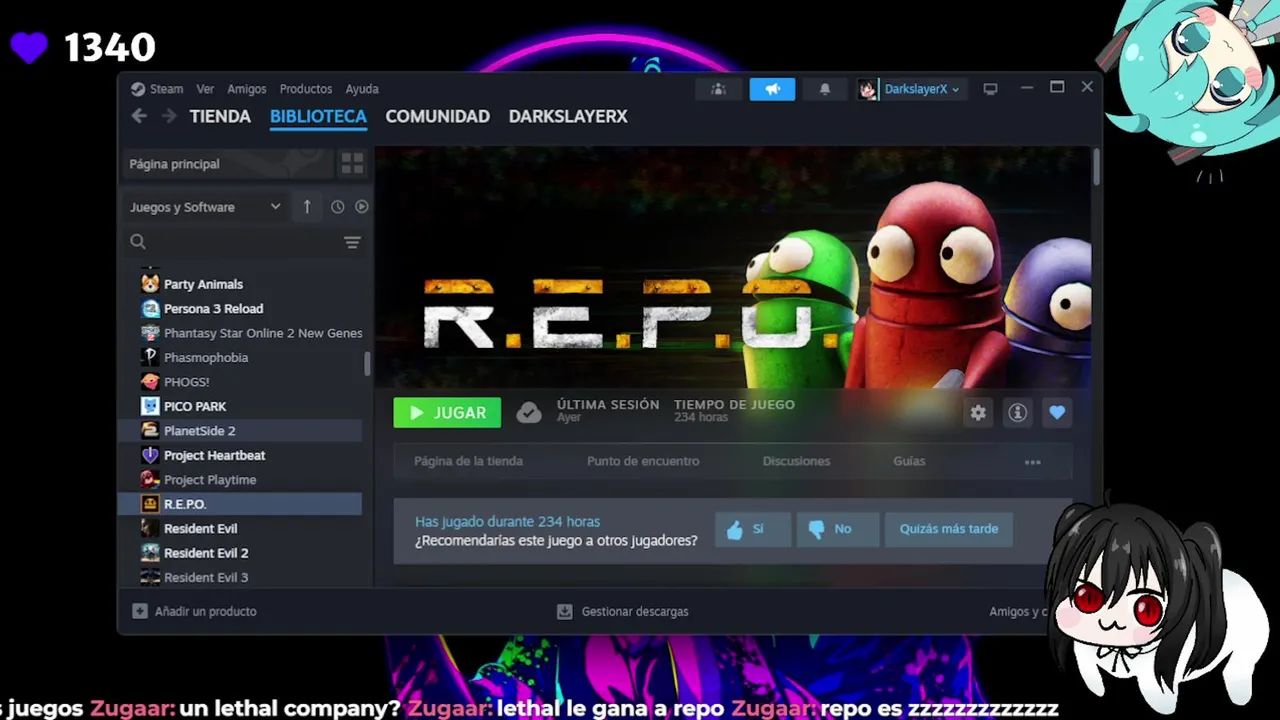Choose Quizás más tarde
The height and width of the screenshot is (720, 1280).
click(949, 529)
